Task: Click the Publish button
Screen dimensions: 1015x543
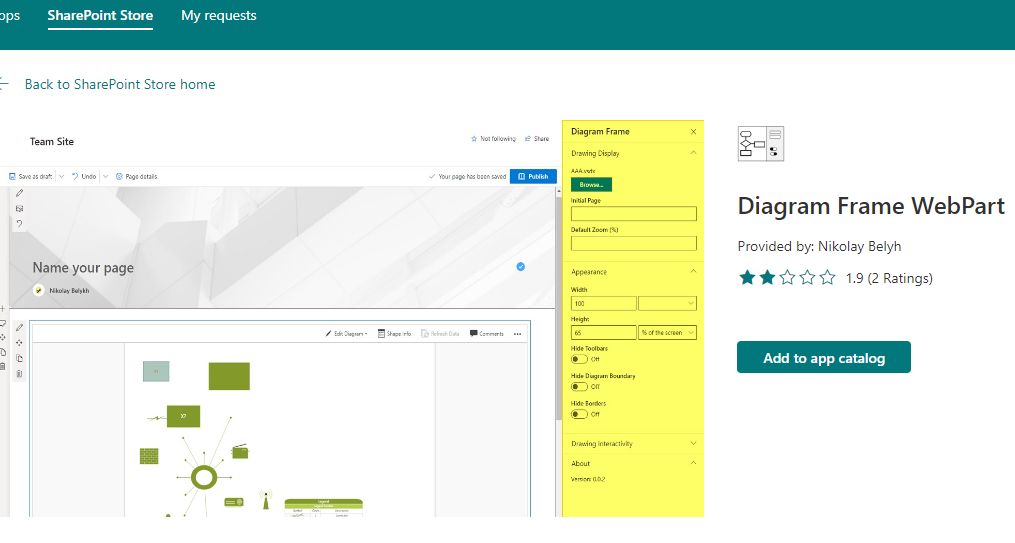Action: pyautogui.click(x=533, y=176)
